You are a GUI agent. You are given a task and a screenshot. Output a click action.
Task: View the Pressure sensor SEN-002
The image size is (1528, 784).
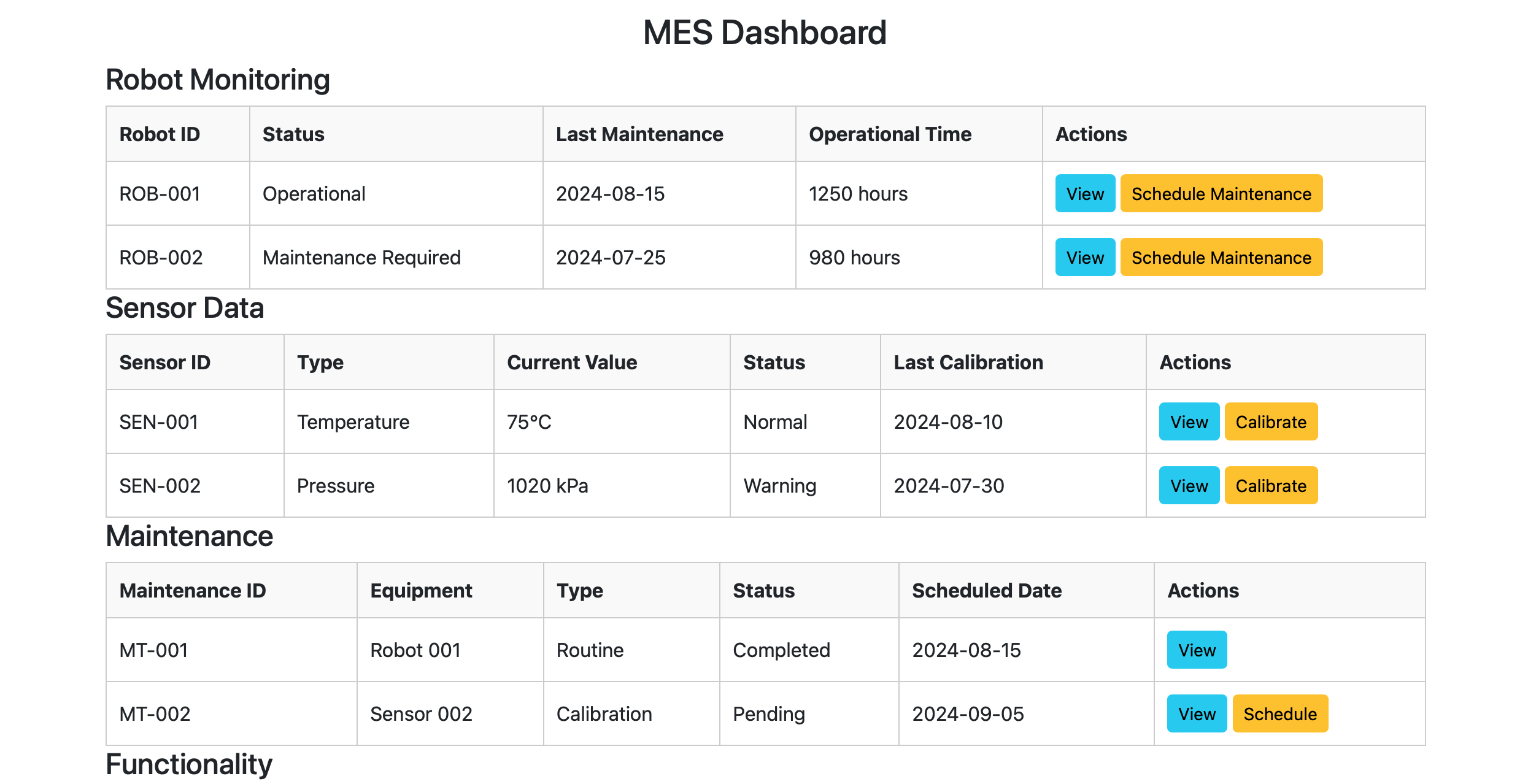point(1188,485)
